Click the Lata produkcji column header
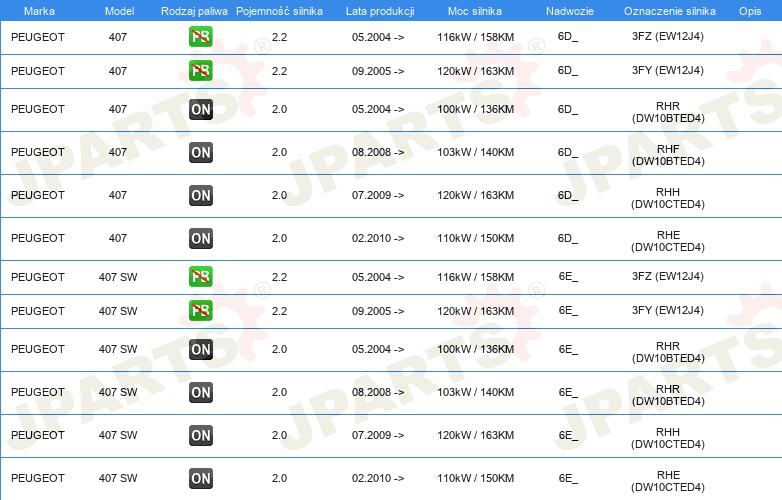The height and width of the screenshot is (500, 782). click(x=380, y=11)
